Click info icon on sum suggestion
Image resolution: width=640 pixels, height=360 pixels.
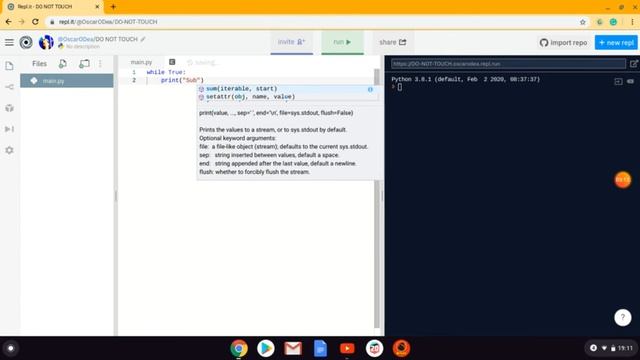point(370,89)
